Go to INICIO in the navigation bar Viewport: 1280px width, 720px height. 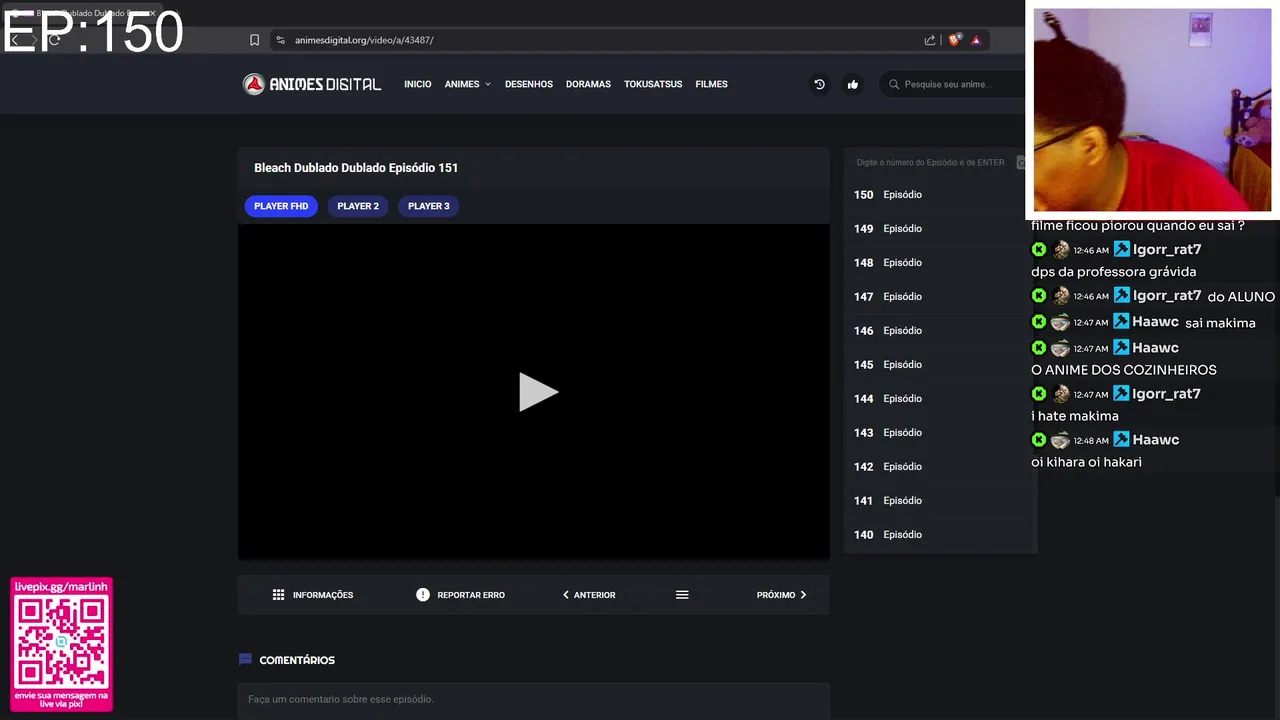tap(418, 84)
